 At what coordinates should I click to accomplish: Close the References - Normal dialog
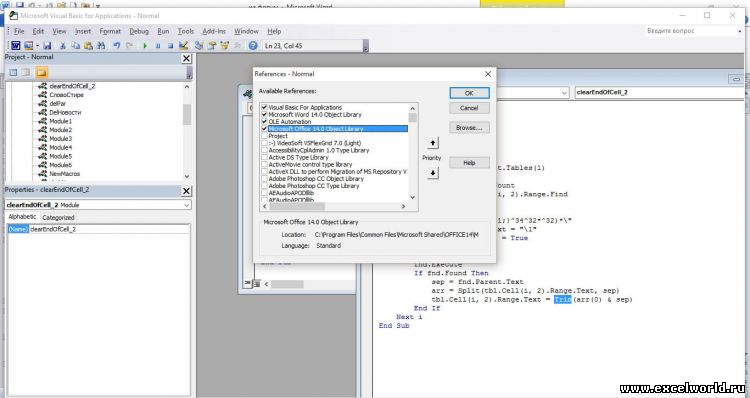pyautogui.click(x=488, y=74)
